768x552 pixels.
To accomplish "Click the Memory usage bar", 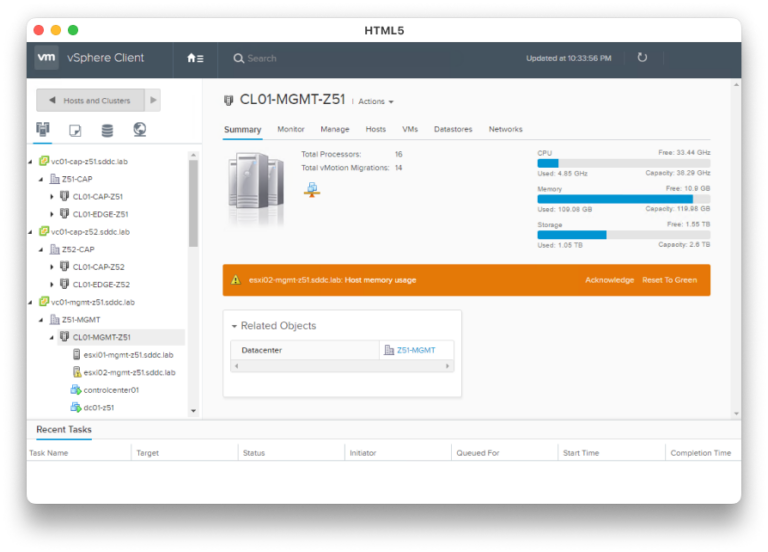I will pos(624,199).
